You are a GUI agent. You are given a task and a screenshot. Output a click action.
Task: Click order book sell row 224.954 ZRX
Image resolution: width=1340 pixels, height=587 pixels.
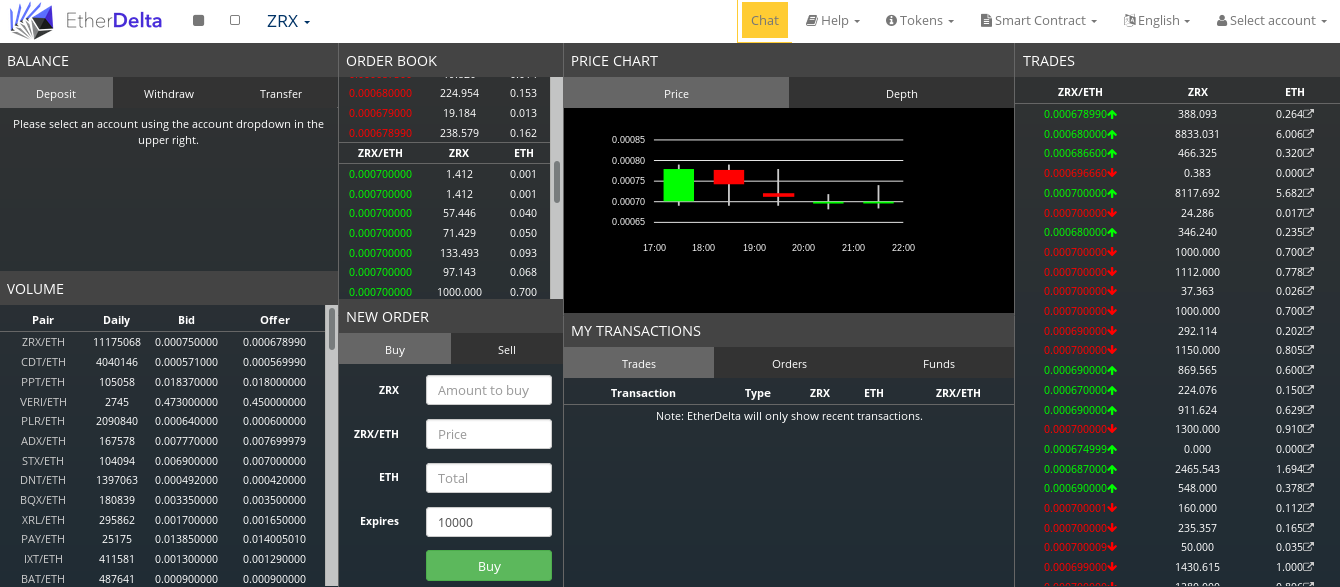tap(445, 93)
